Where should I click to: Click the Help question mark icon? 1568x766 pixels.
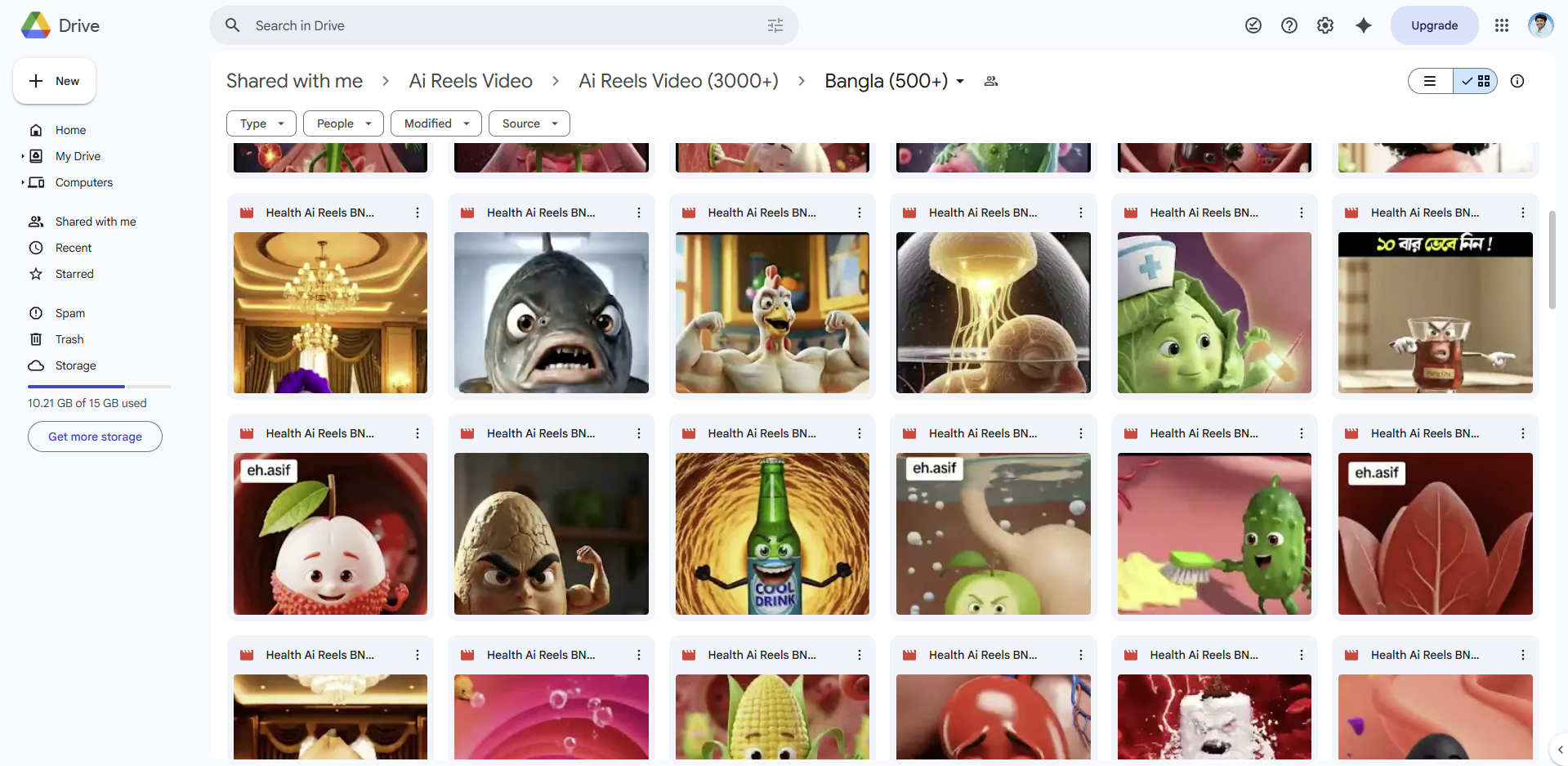tap(1289, 25)
